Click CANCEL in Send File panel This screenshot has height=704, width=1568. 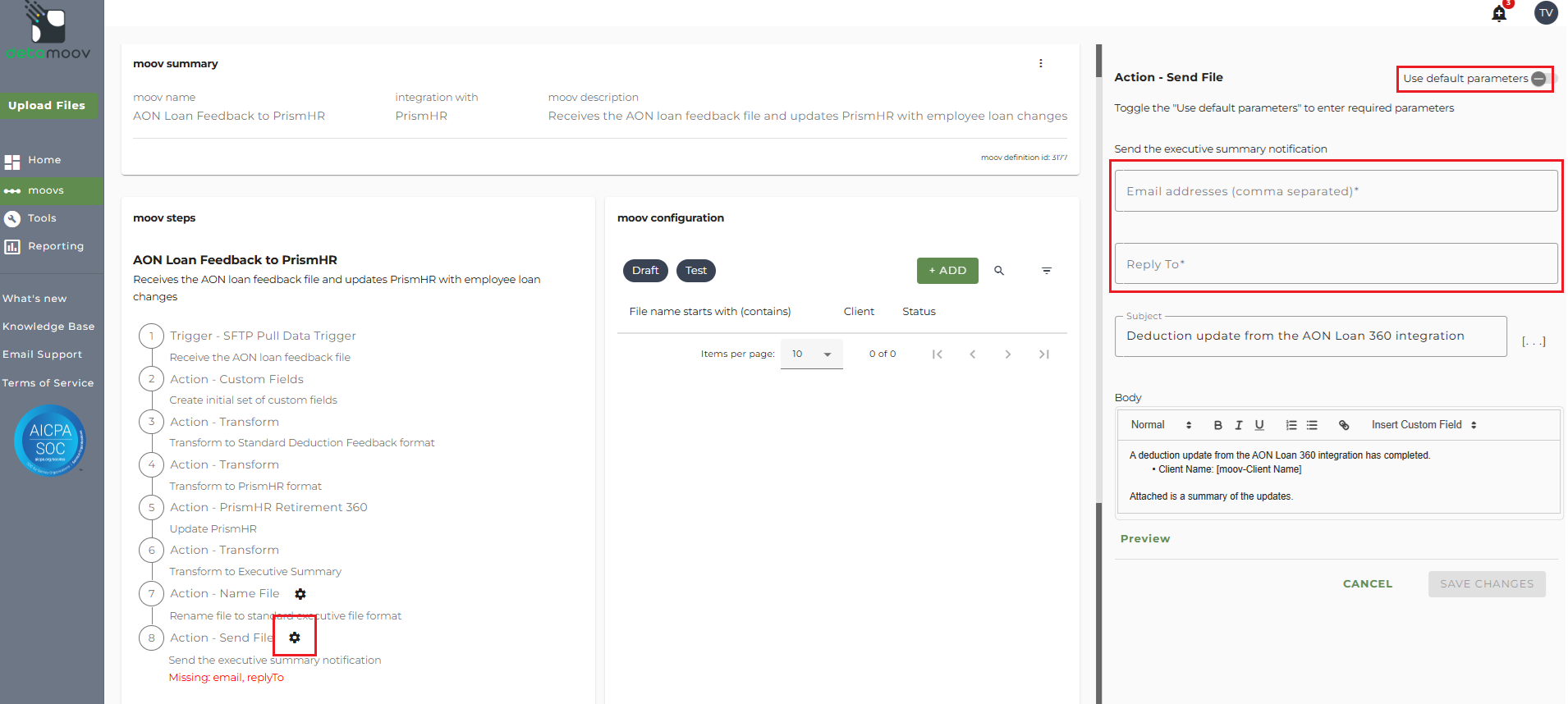[1368, 584]
